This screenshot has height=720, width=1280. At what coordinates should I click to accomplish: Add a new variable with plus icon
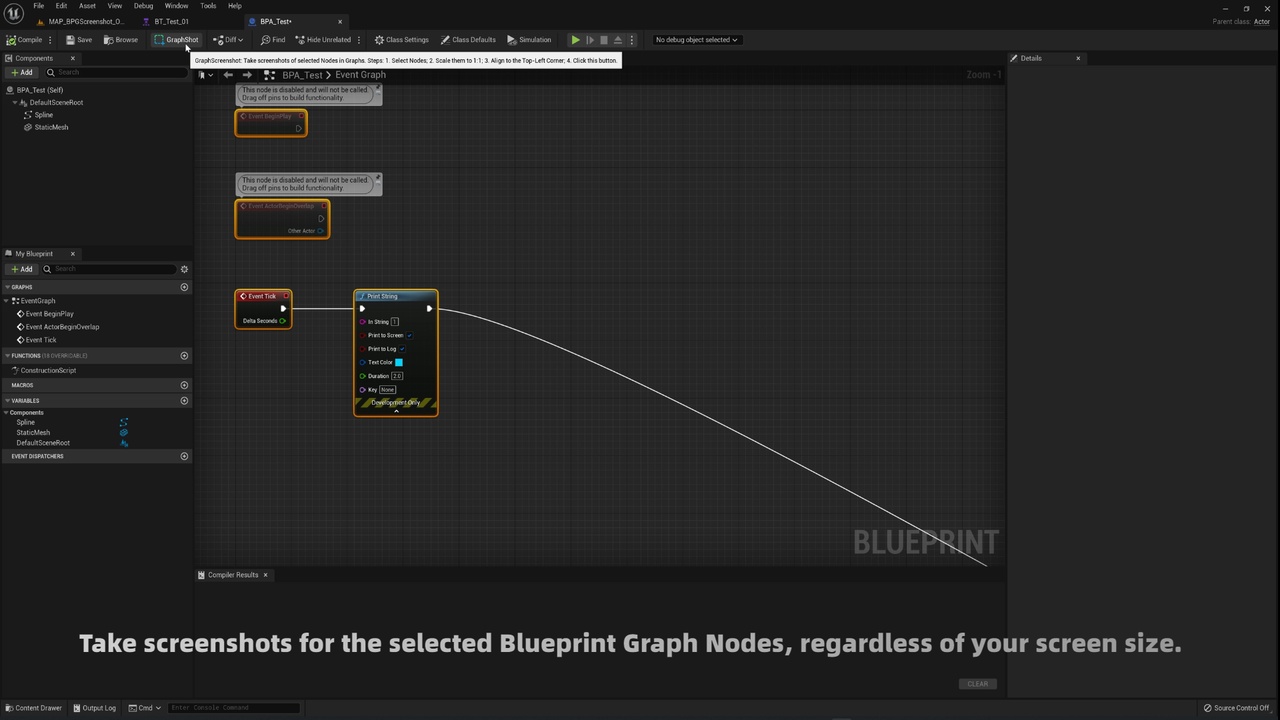(184, 400)
